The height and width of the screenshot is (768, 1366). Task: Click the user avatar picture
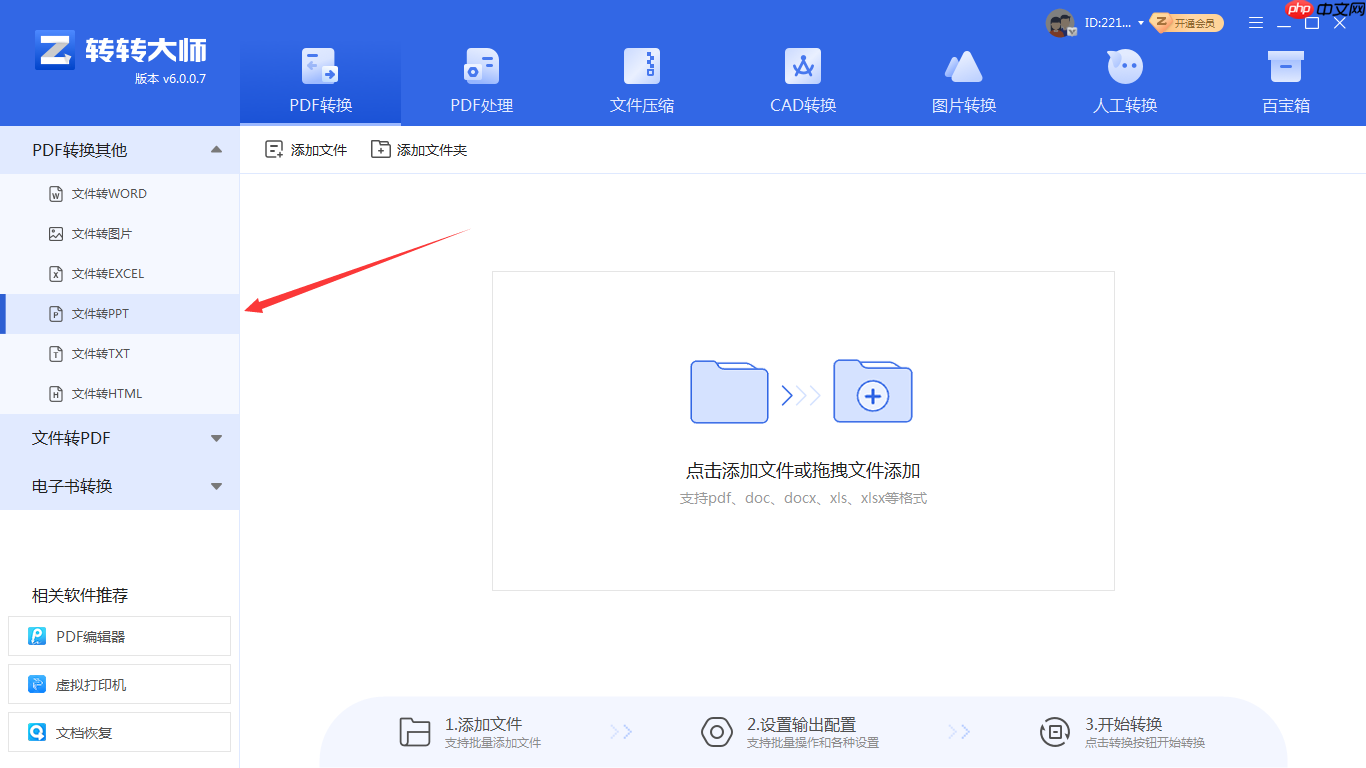(x=1060, y=22)
